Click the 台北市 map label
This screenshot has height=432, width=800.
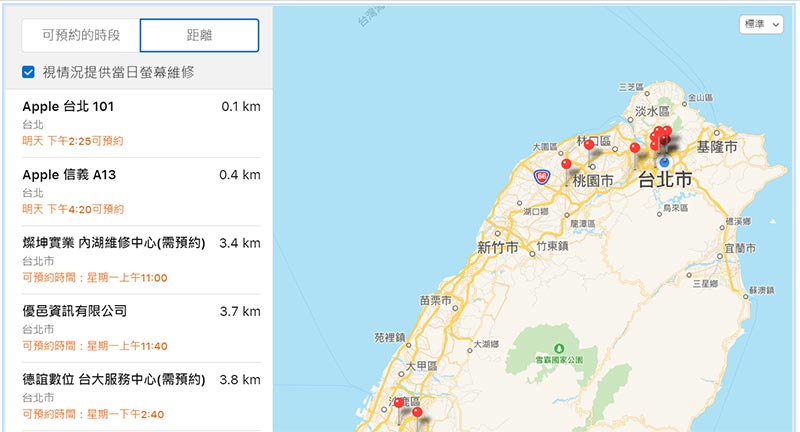[665, 180]
